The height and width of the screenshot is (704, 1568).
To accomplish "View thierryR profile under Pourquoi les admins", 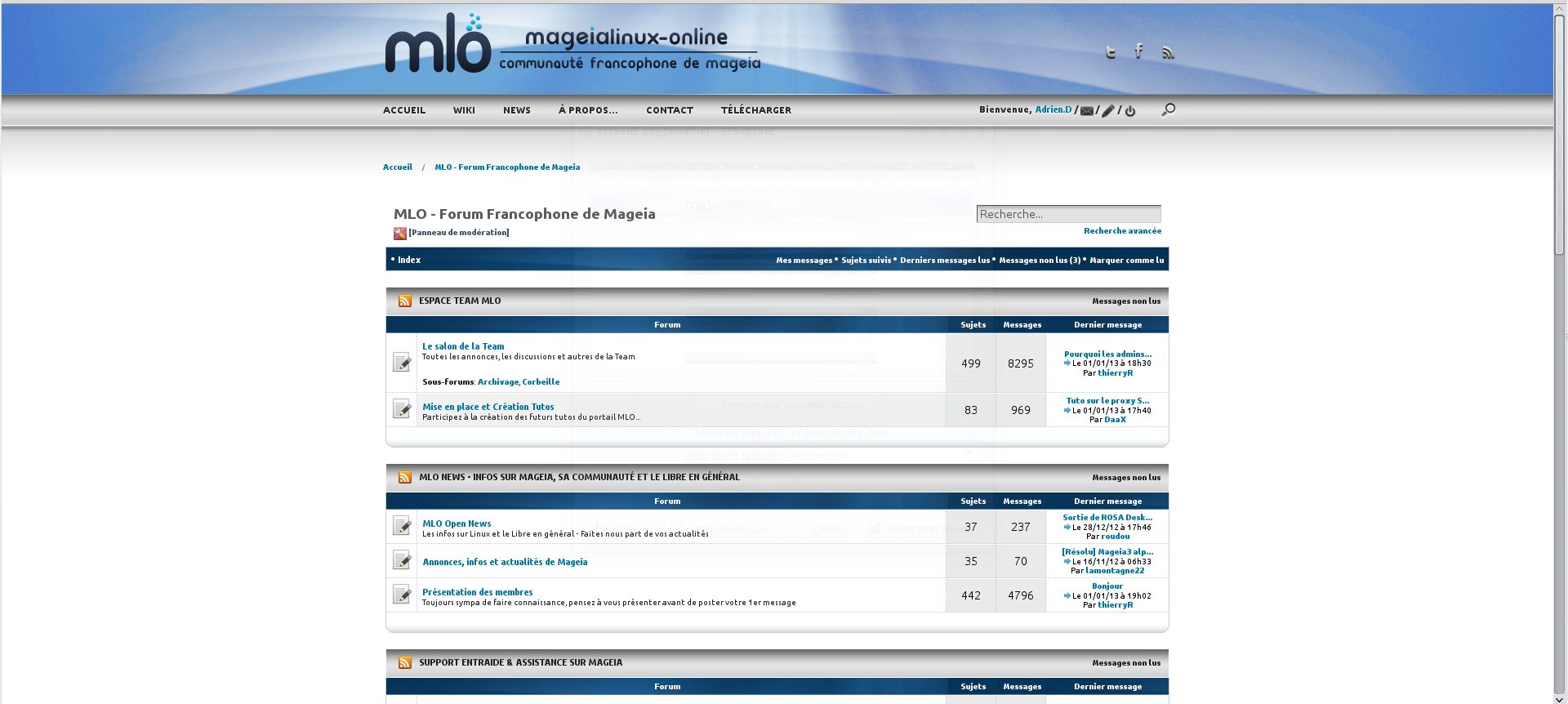I will pyautogui.click(x=1116, y=373).
